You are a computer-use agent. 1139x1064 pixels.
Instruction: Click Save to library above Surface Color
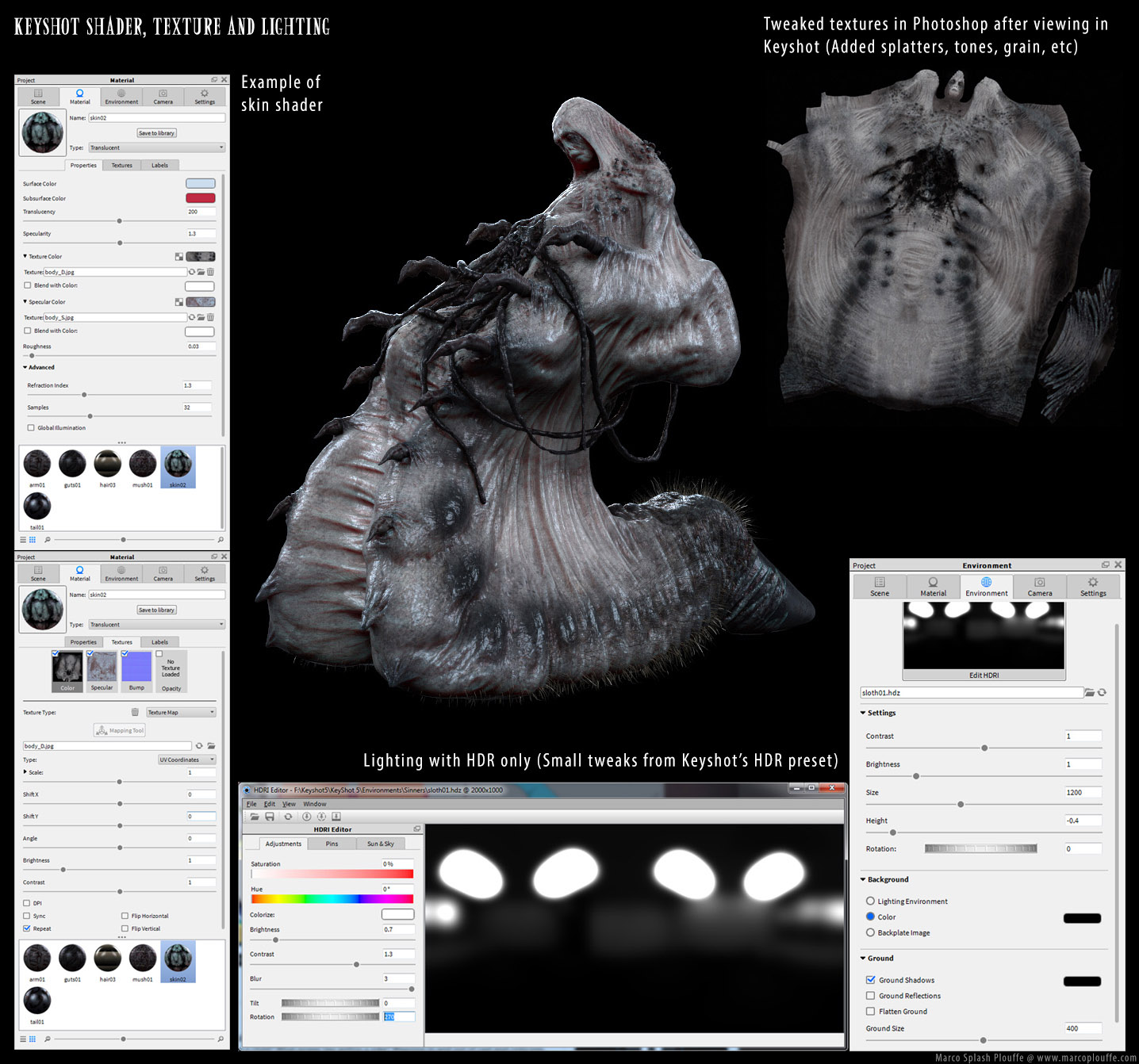(156, 133)
